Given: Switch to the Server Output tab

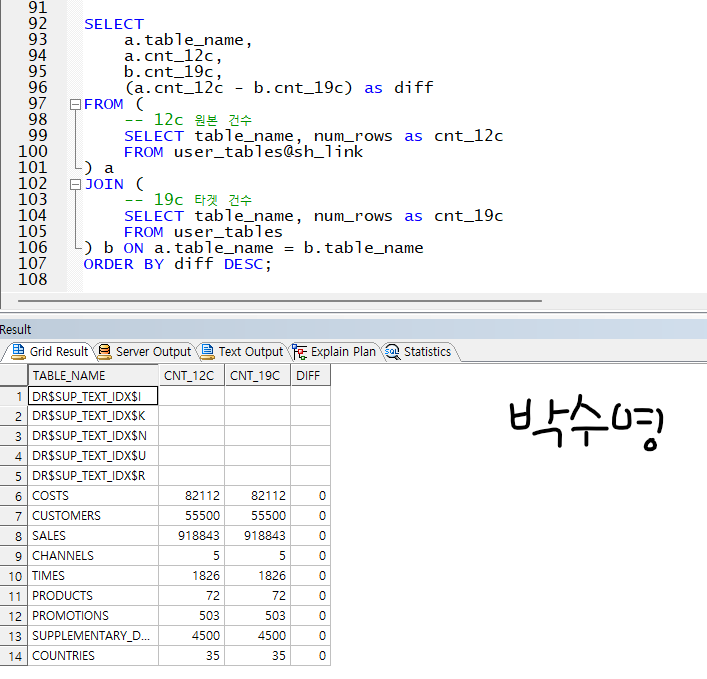Looking at the screenshot, I should (152, 352).
